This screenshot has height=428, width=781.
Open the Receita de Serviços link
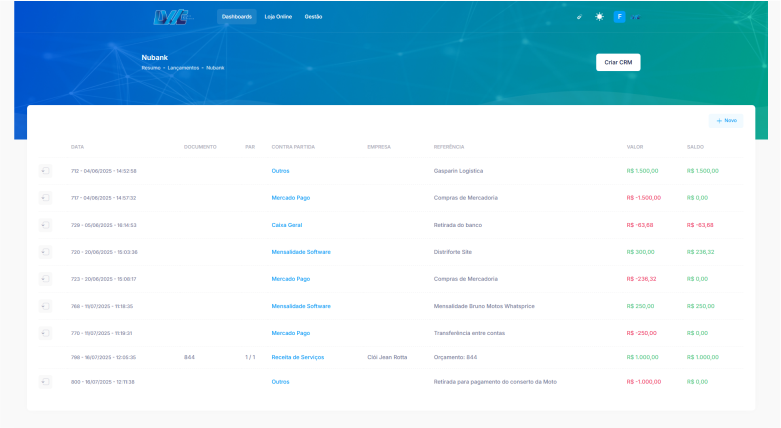[x=297, y=357]
